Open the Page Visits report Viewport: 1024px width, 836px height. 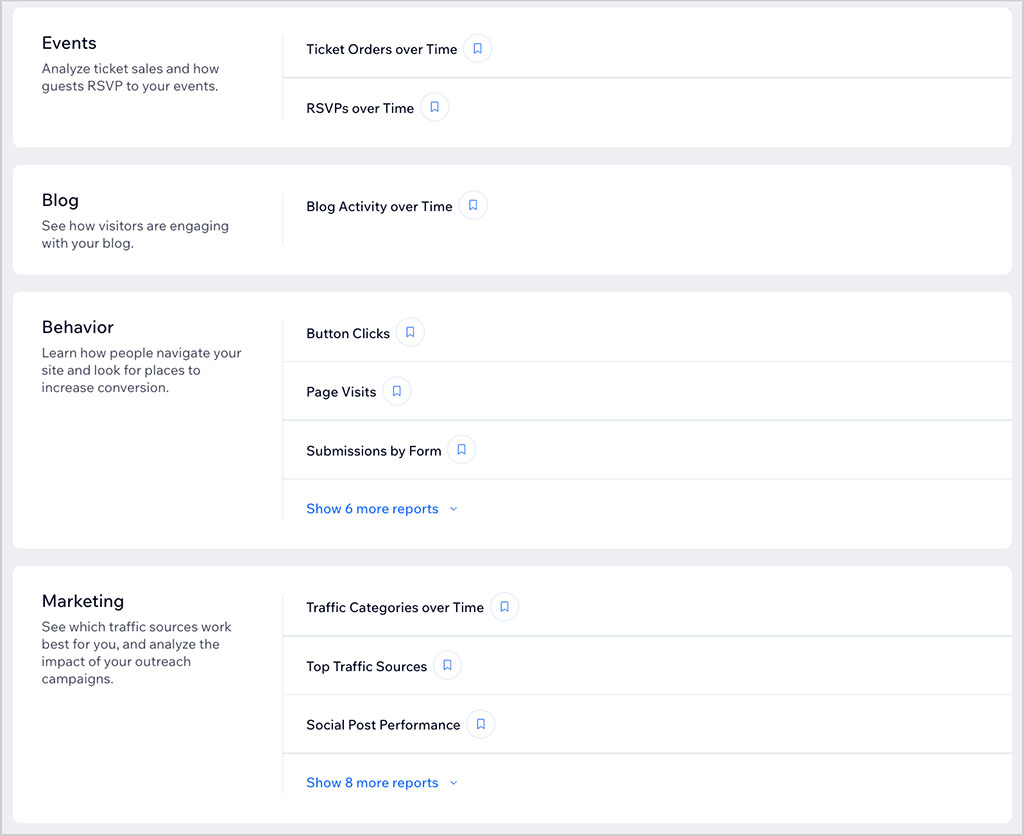341,392
